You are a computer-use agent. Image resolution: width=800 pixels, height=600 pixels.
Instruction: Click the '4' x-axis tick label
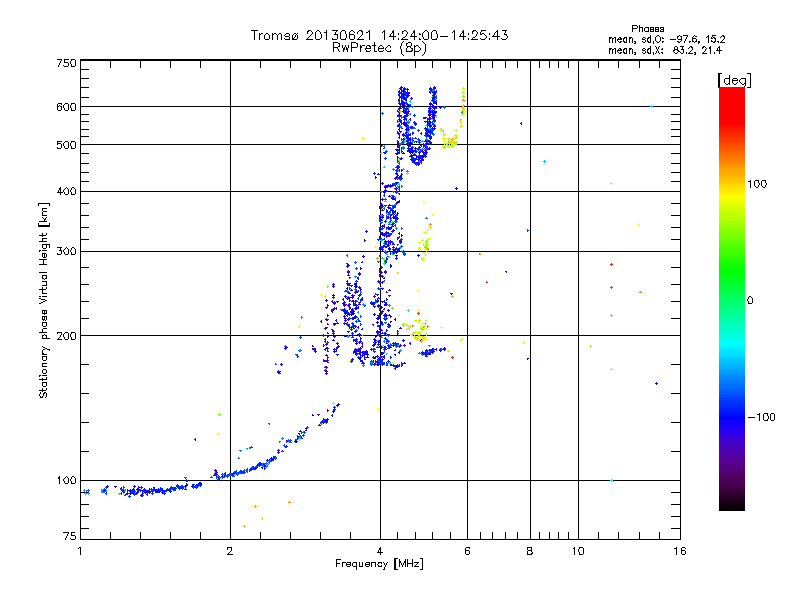click(x=380, y=551)
